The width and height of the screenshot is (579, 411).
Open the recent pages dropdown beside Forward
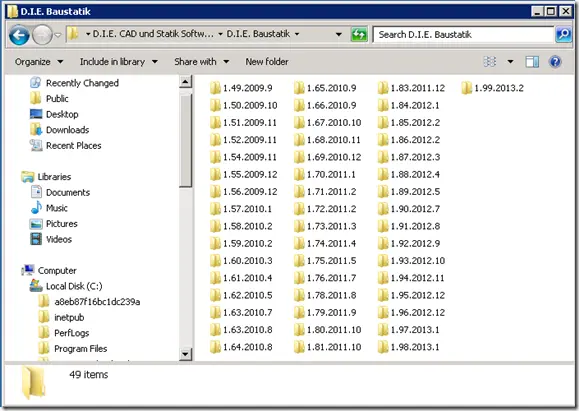tap(58, 35)
